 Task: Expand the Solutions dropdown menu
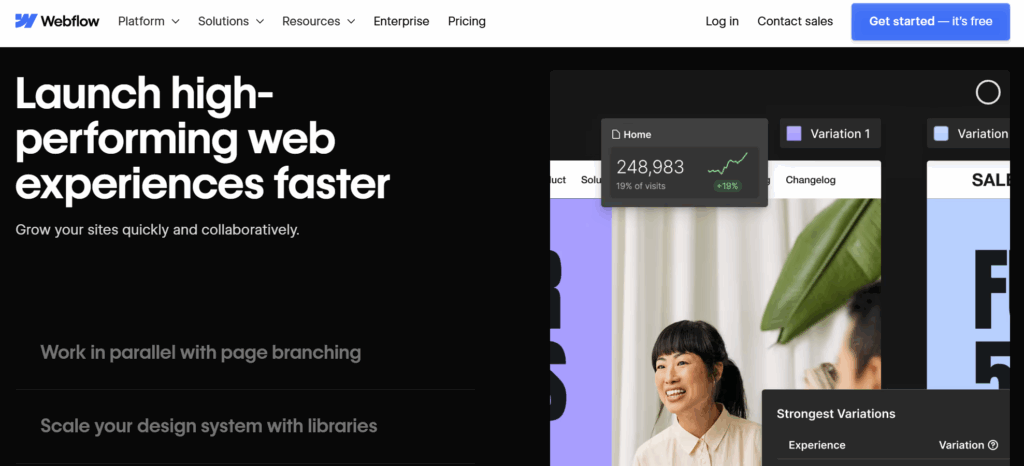[x=231, y=21]
